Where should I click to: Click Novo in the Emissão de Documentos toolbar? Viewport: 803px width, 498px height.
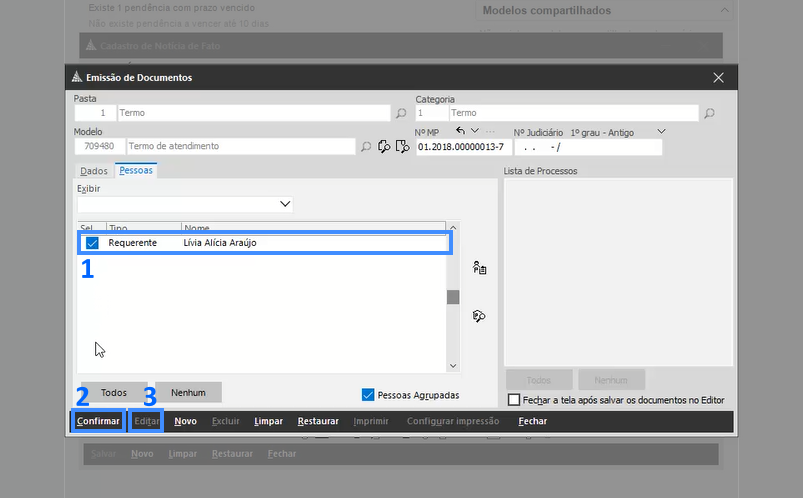(x=185, y=421)
